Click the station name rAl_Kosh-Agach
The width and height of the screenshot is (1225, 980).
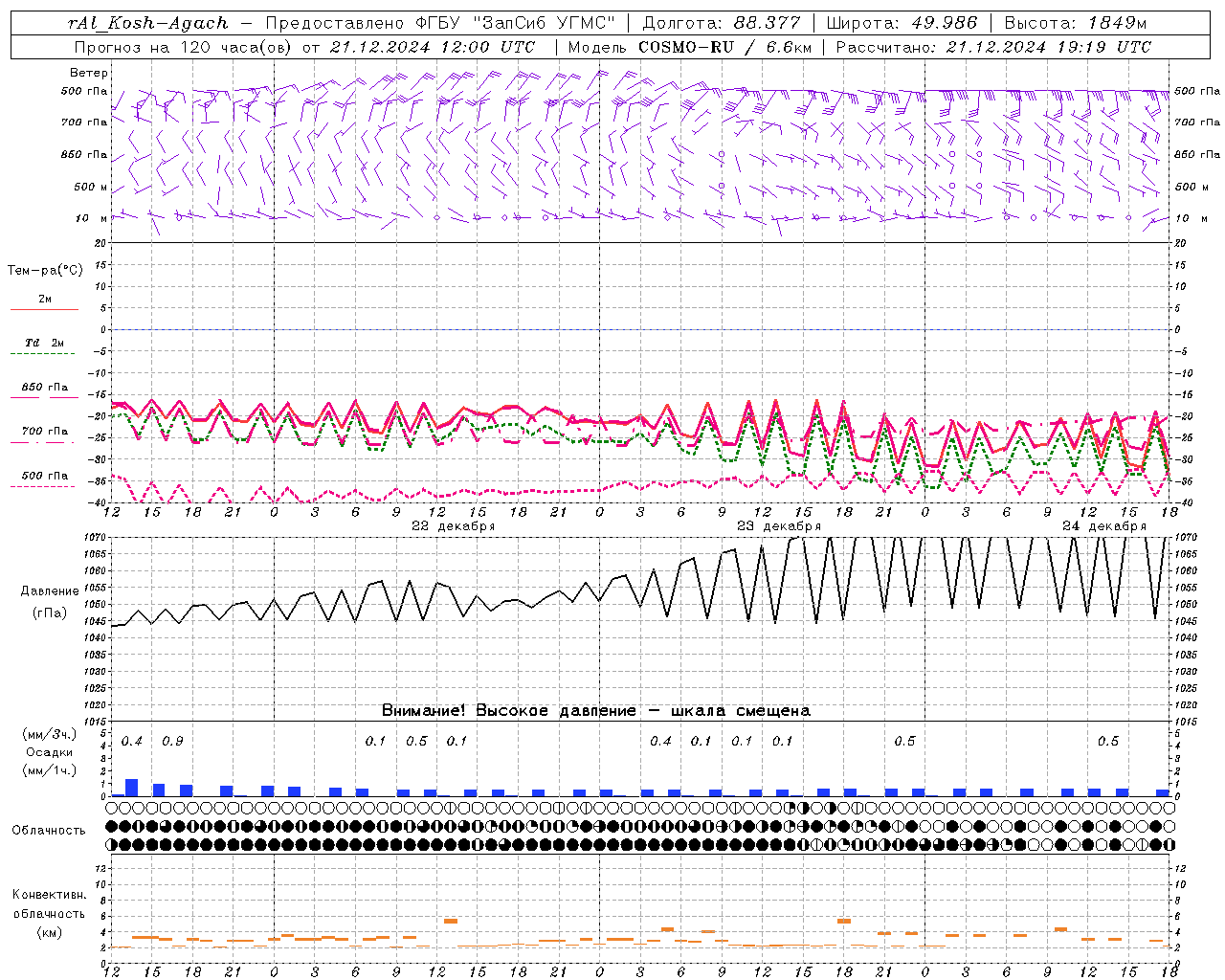[x=148, y=23]
